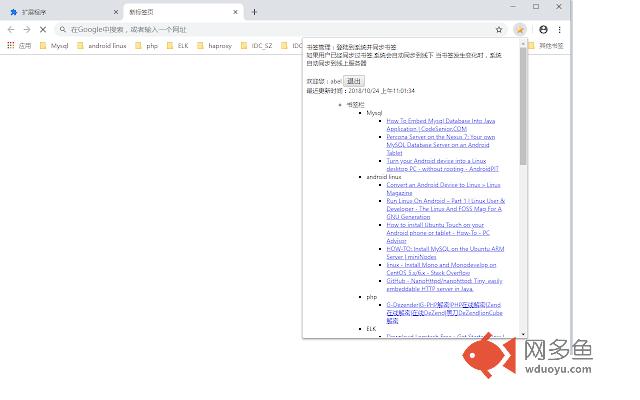Image resolution: width=640 pixels, height=400 pixels.
Task: Select the ELK folder in popup tree
Action: (371, 329)
